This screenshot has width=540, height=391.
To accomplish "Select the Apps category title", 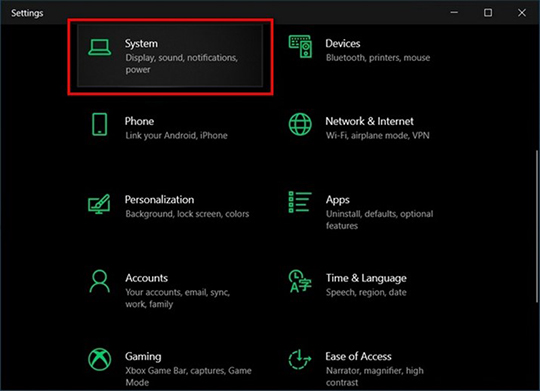I will [338, 200].
